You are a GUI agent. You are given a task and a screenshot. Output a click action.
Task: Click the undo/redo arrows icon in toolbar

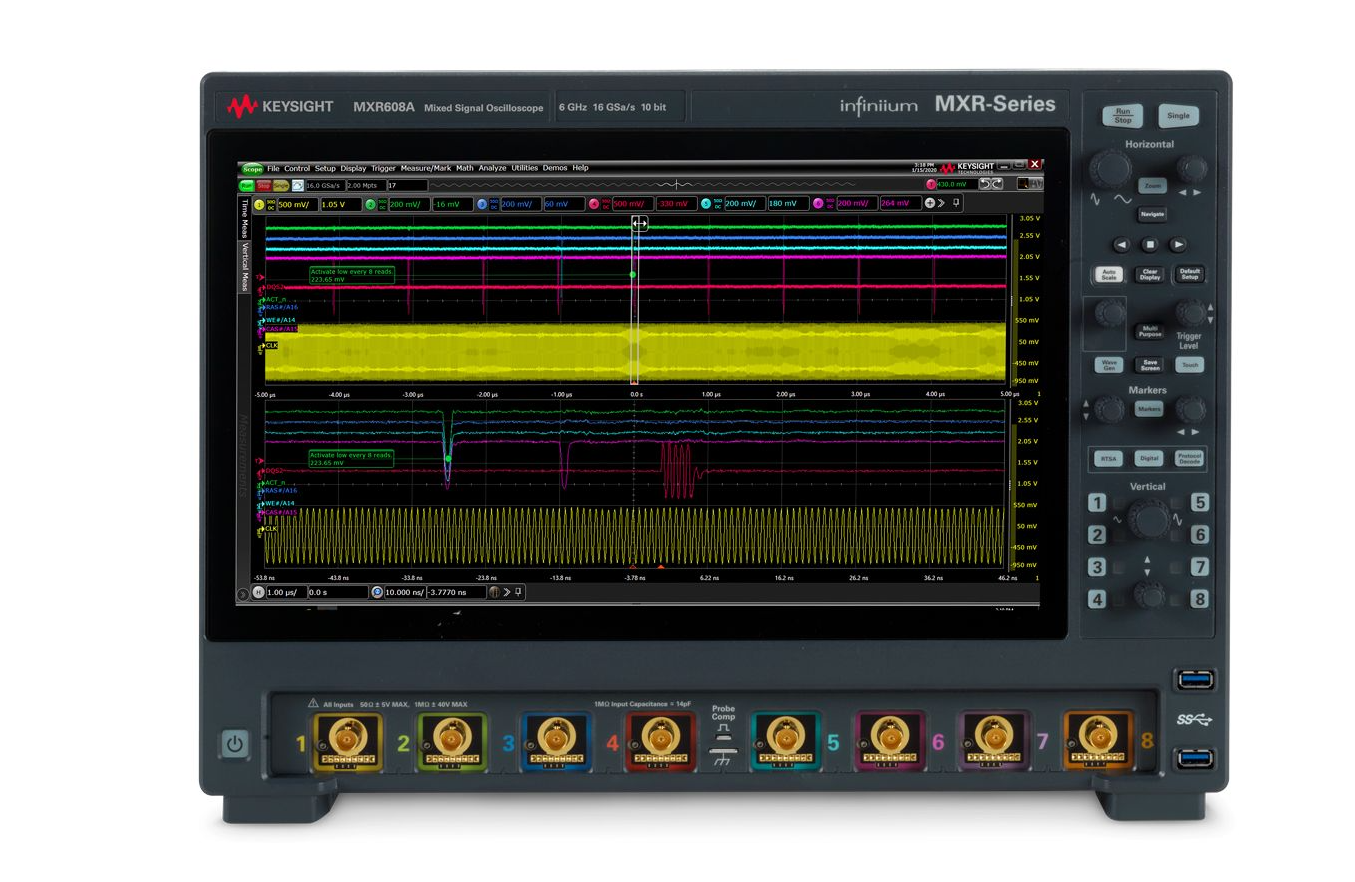pos(990,184)
